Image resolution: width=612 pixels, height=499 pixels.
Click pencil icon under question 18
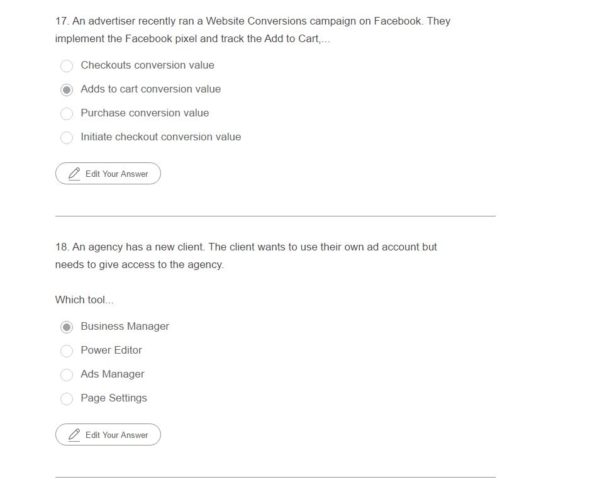coord(74,435)
